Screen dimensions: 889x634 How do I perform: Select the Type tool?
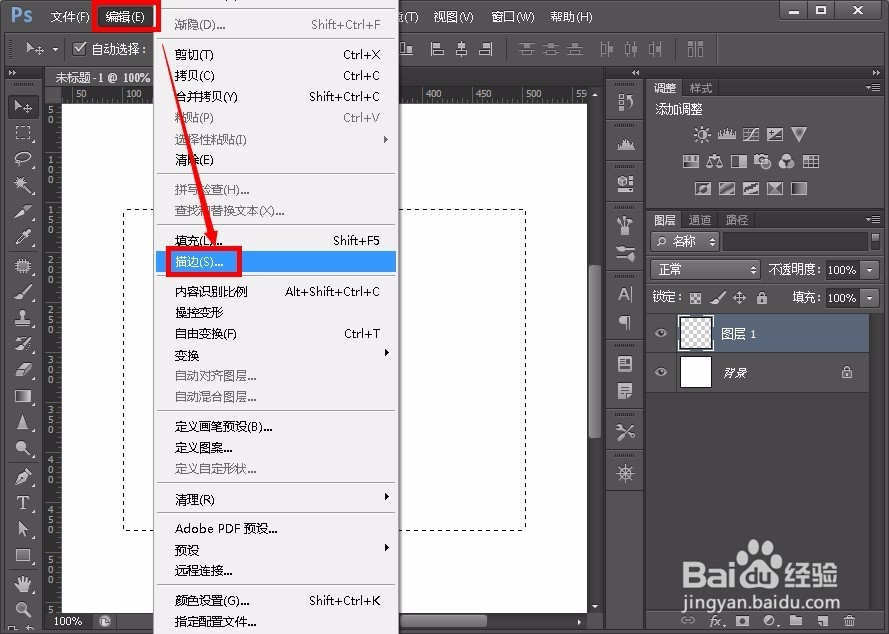click(x=23, y=503)
